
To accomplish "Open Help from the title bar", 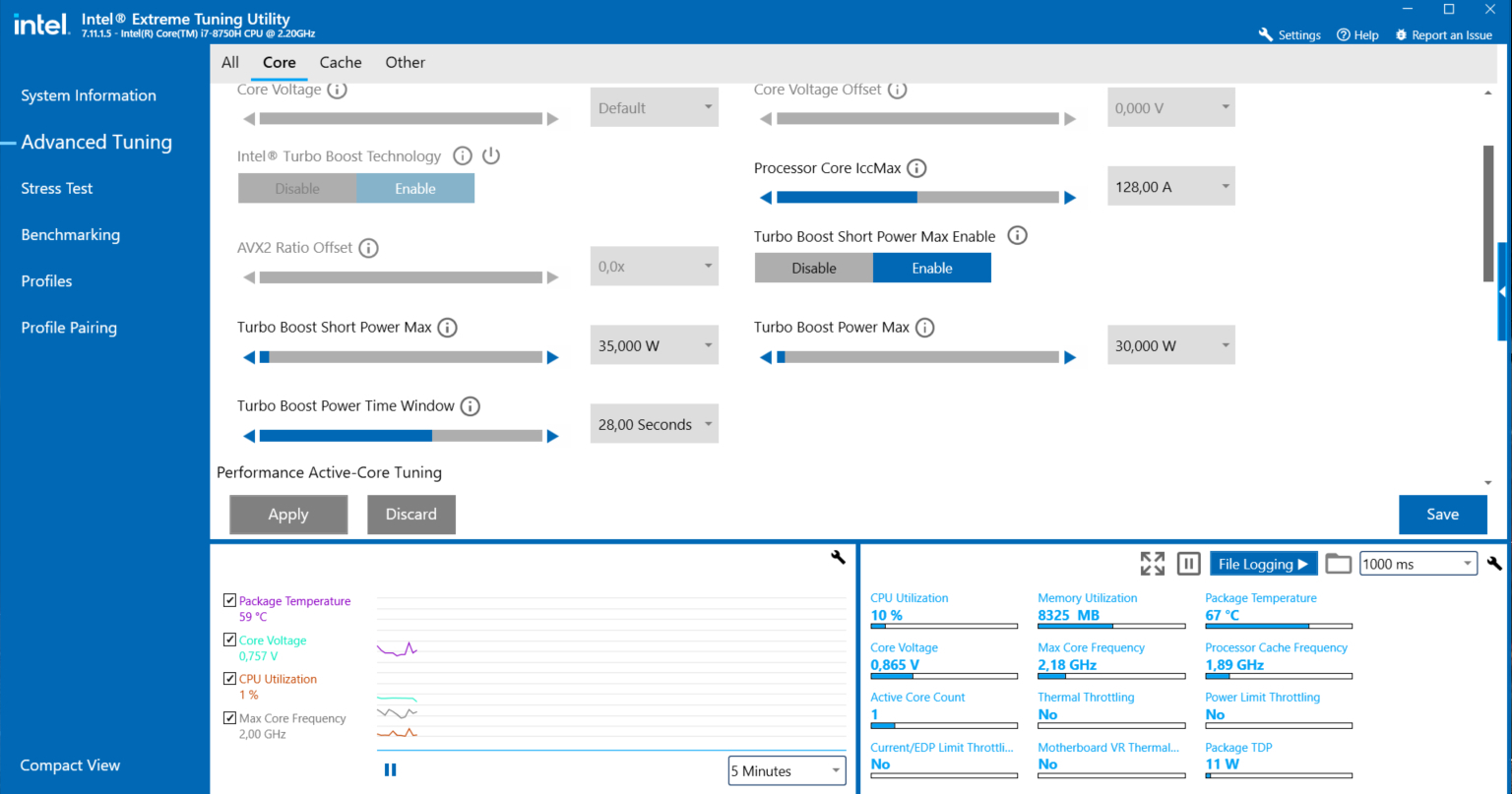I will coord(1357,35).
